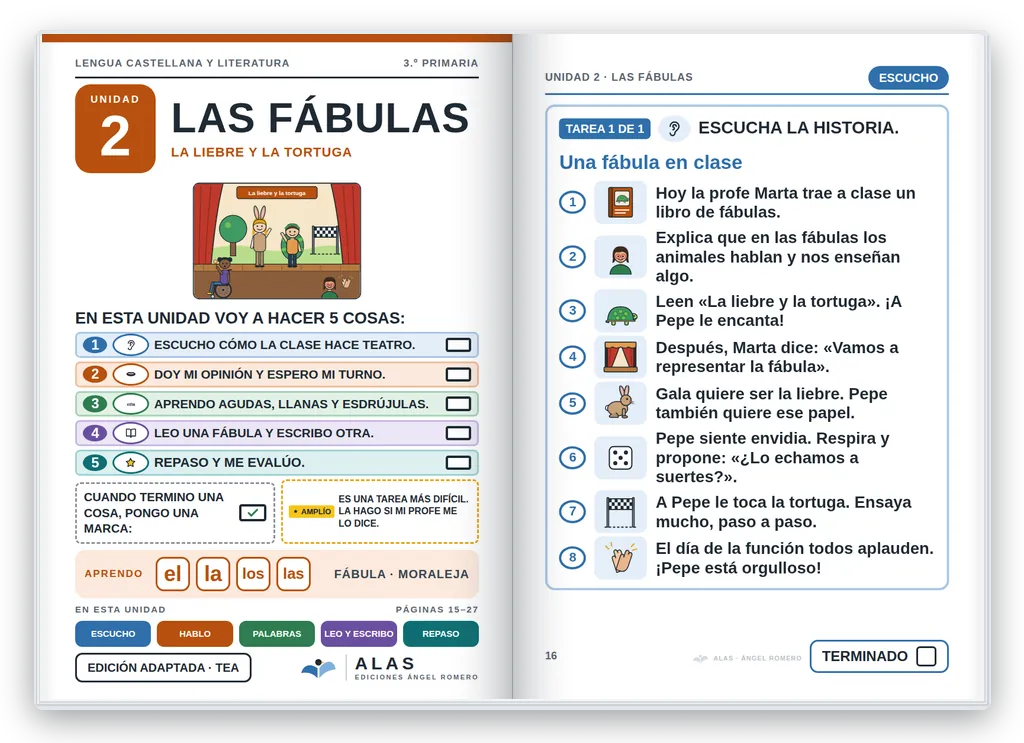Click the TAREA 1 DE 1 badge

pos(605,129)
